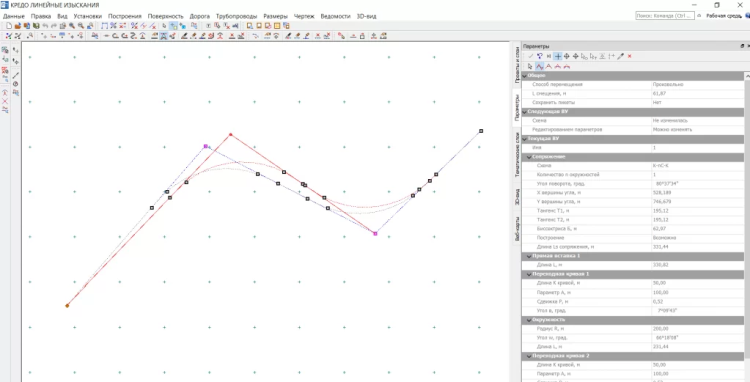Image resolution: width=750 pixels, height=382 pixels.
Task: Open the Размеры menu
Action: click(276, 16)
